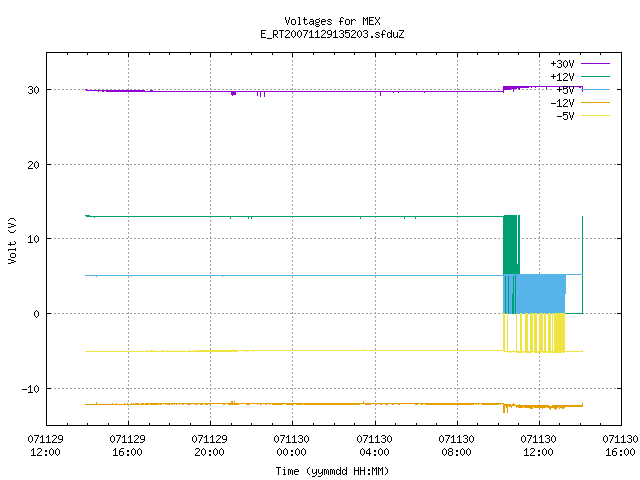Click the green +12V legend line sample
This screenshot has width=640, height=480.
(595, 76)
